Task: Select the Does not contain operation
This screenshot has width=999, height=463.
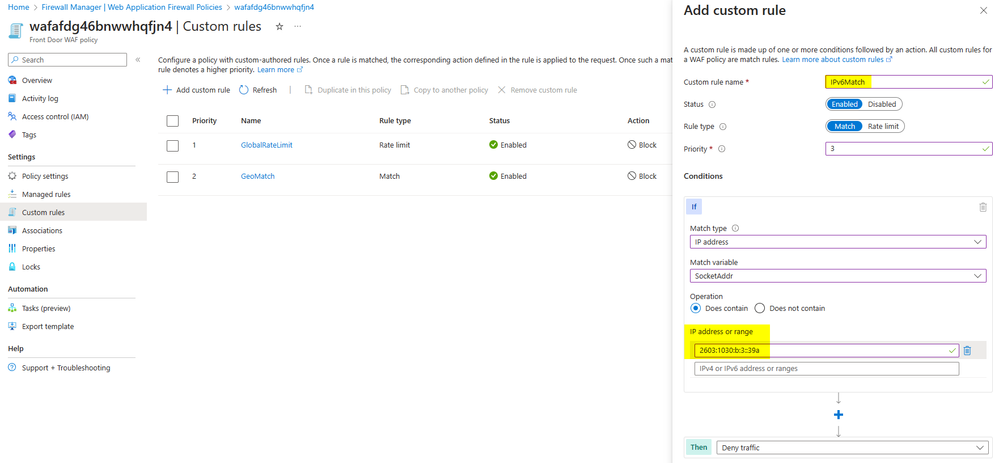Action: (x=759, y=308)
